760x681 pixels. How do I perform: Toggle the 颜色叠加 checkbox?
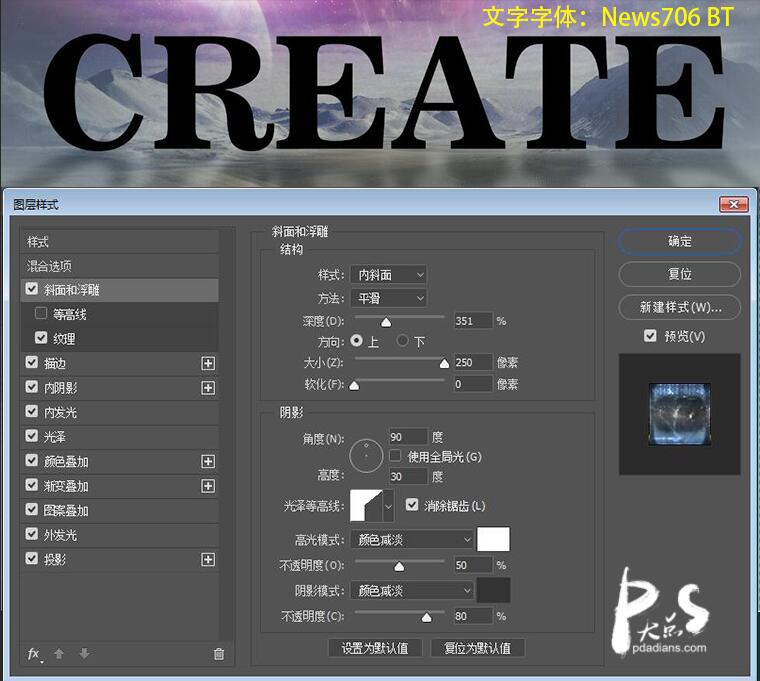click(32, 460)
